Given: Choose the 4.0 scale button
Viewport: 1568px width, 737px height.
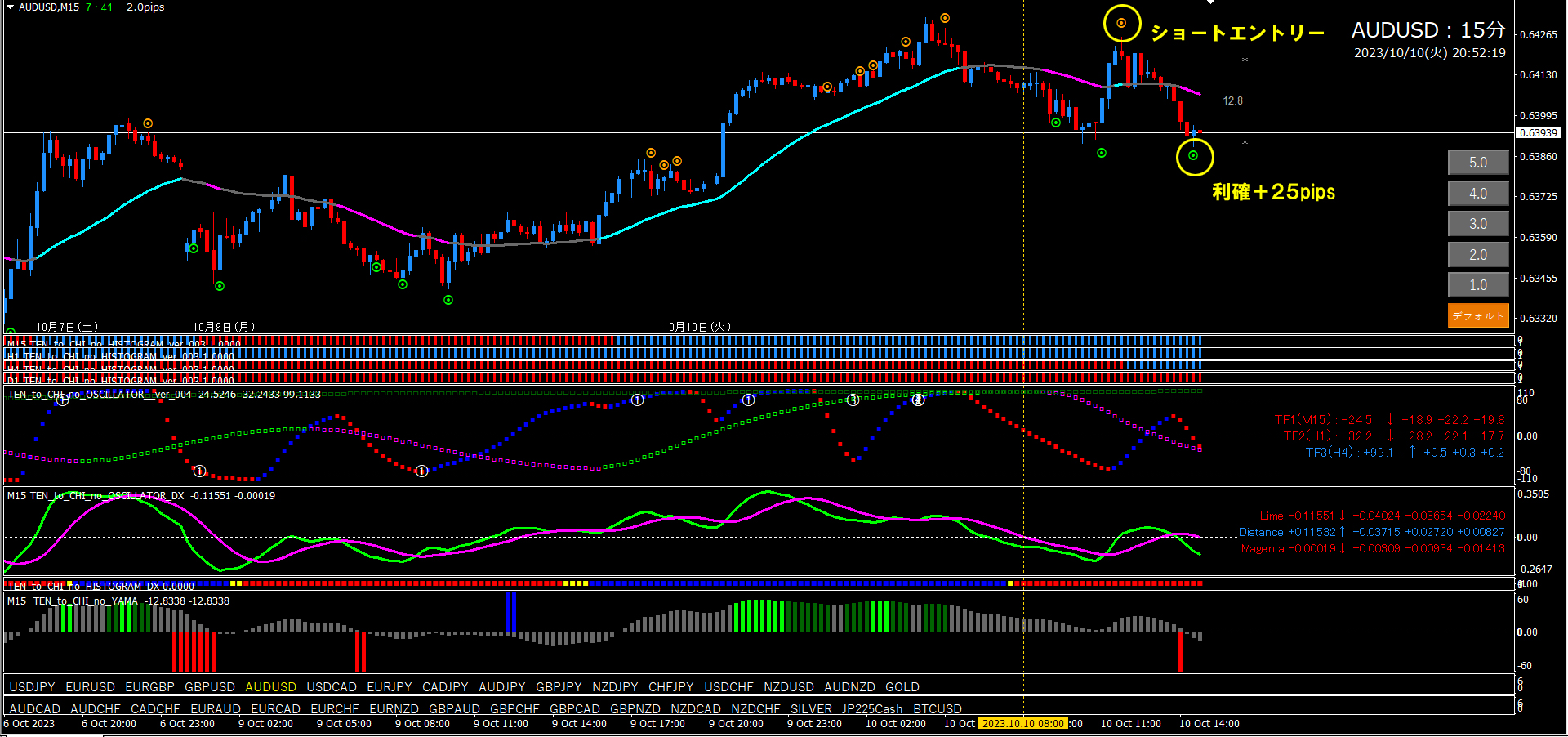Looking at the screenshot, I should pos(1478,194).
